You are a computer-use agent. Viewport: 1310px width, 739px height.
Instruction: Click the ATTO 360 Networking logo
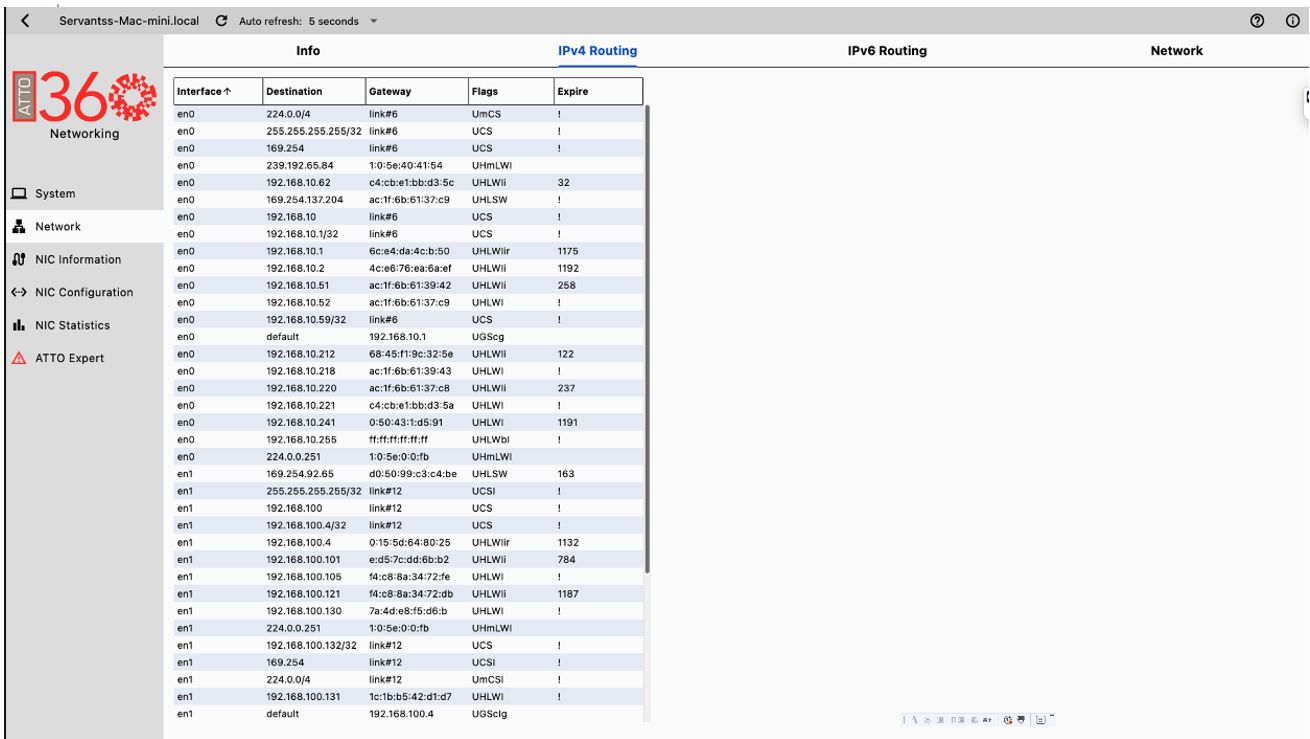pos(84,106)
